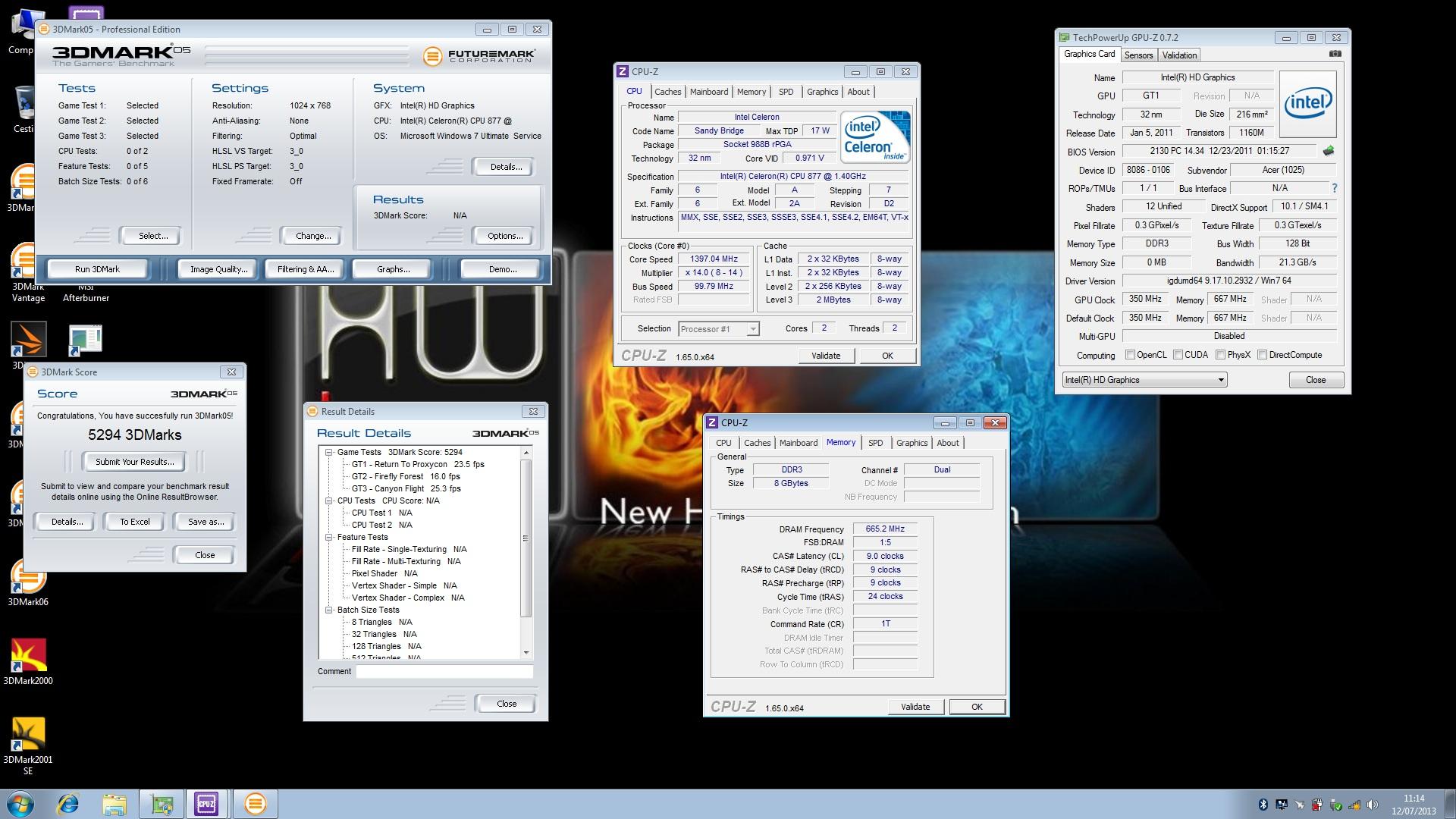Open Graphics tab in lower CPU-Z window
1456x819 pixels.
(912, 443)
